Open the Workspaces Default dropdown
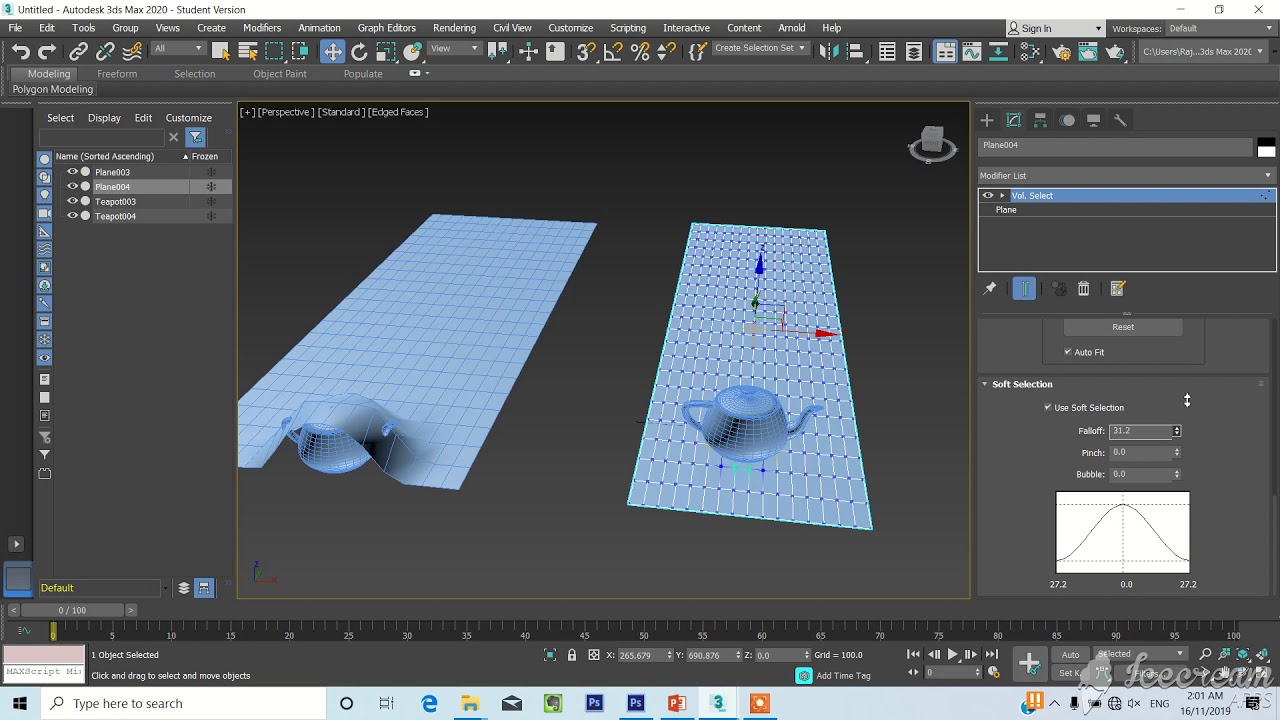The width and height of the screenshot is (1280, 720). pyautogui.click(x=1220, y=29)
